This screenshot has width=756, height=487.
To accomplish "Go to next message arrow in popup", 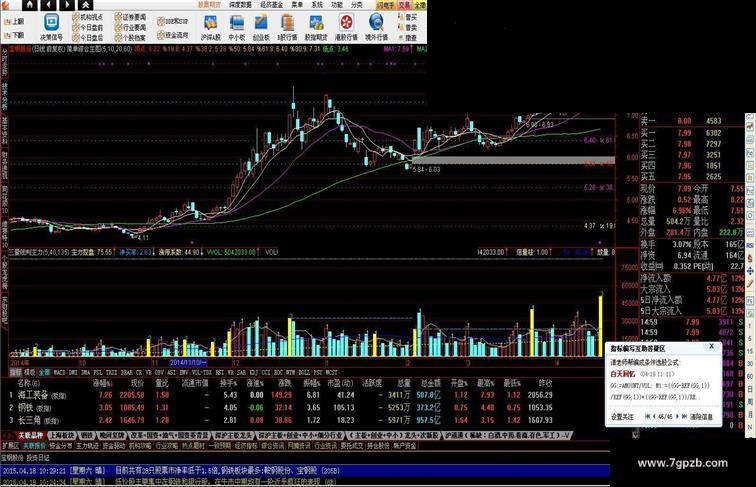I will (677, 417).
